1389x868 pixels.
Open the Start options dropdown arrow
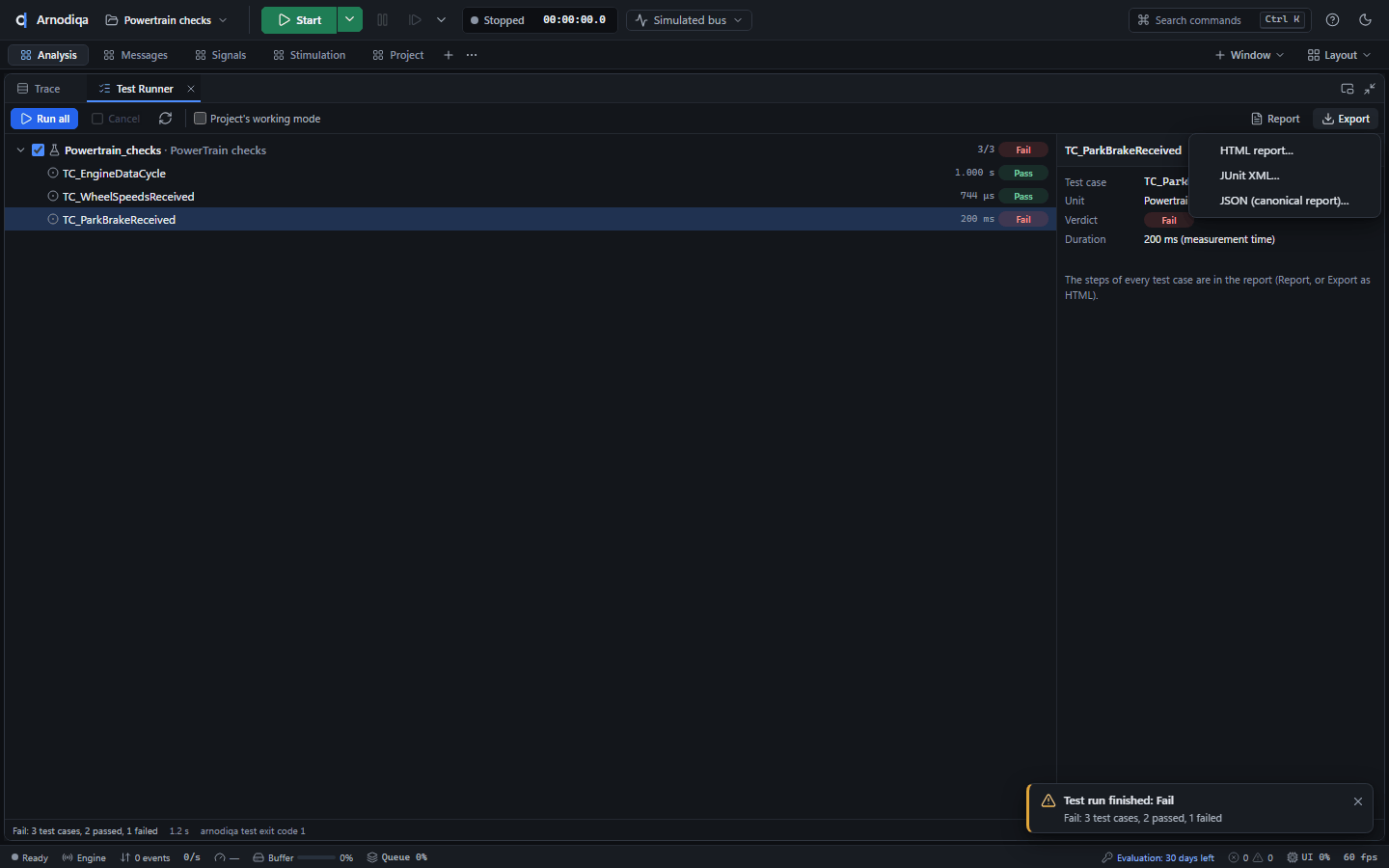tap(350, 20)
